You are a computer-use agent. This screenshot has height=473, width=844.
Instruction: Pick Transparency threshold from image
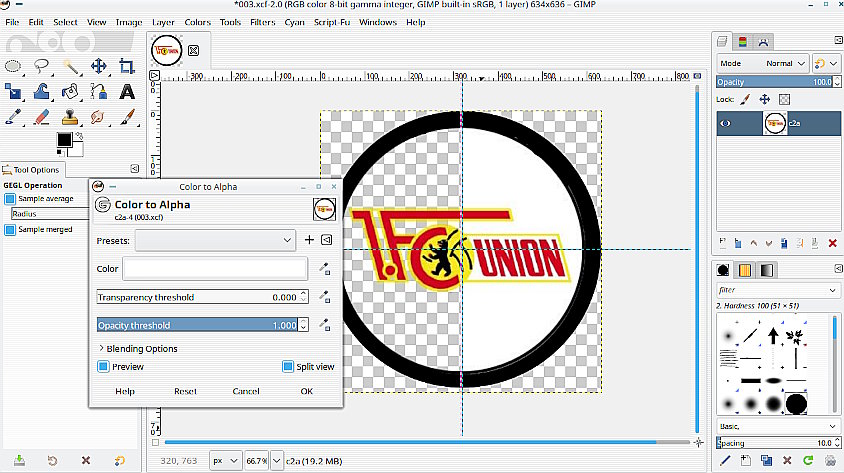(325, 296)
